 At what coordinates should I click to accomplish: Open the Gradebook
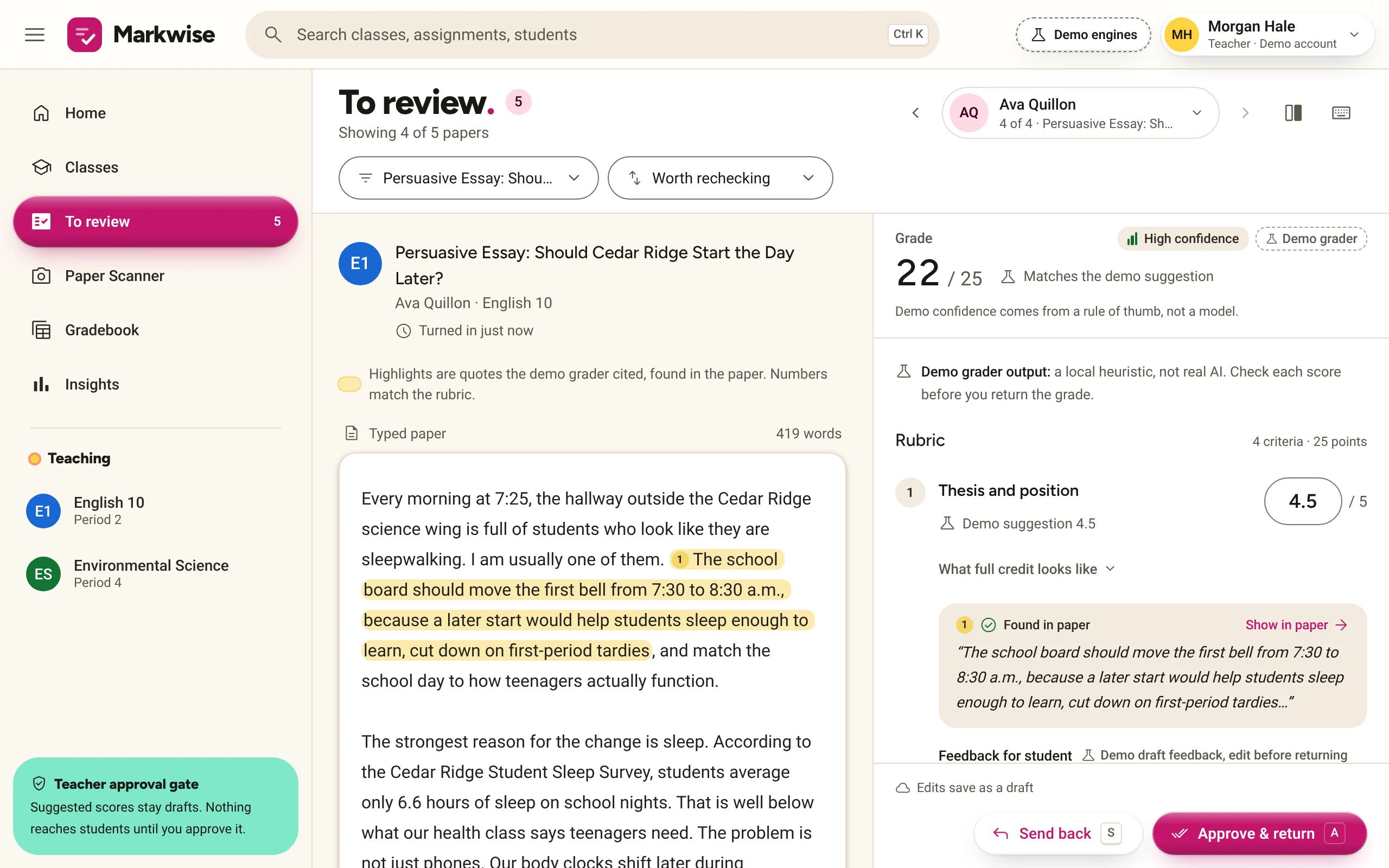[156, 330]
